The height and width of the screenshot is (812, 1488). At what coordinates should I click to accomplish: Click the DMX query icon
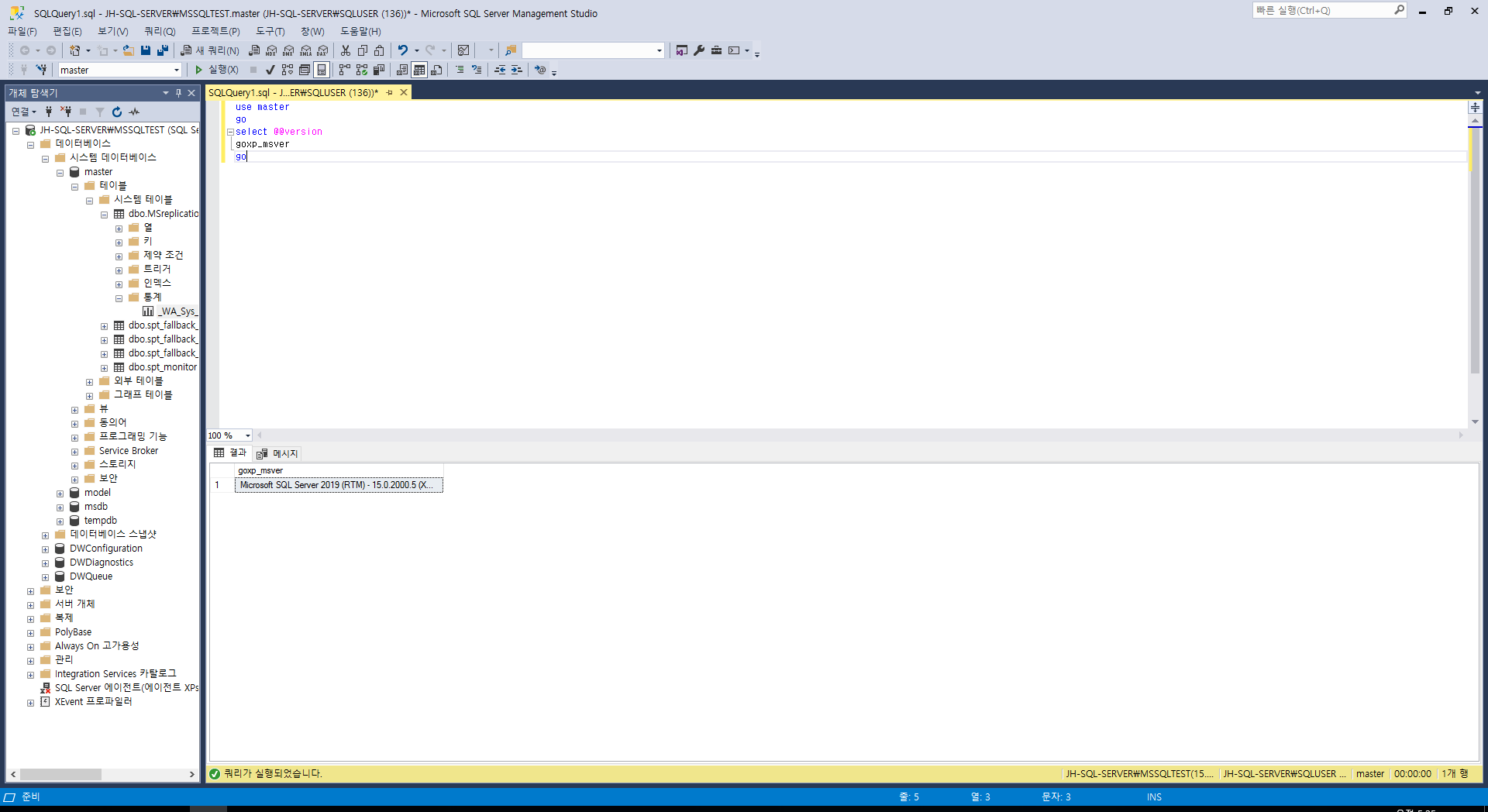(288, 50)
